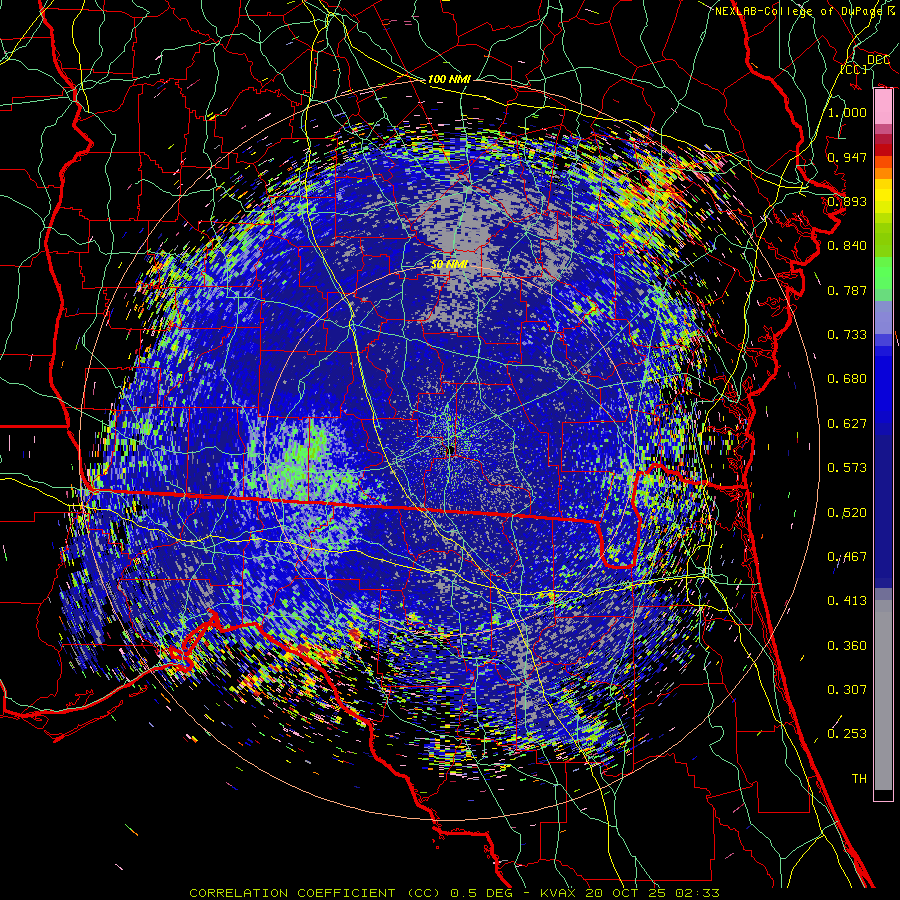Select the 0.253 legend value
Image resolution: width=900 pixels, height=900 pixels.
847,734
